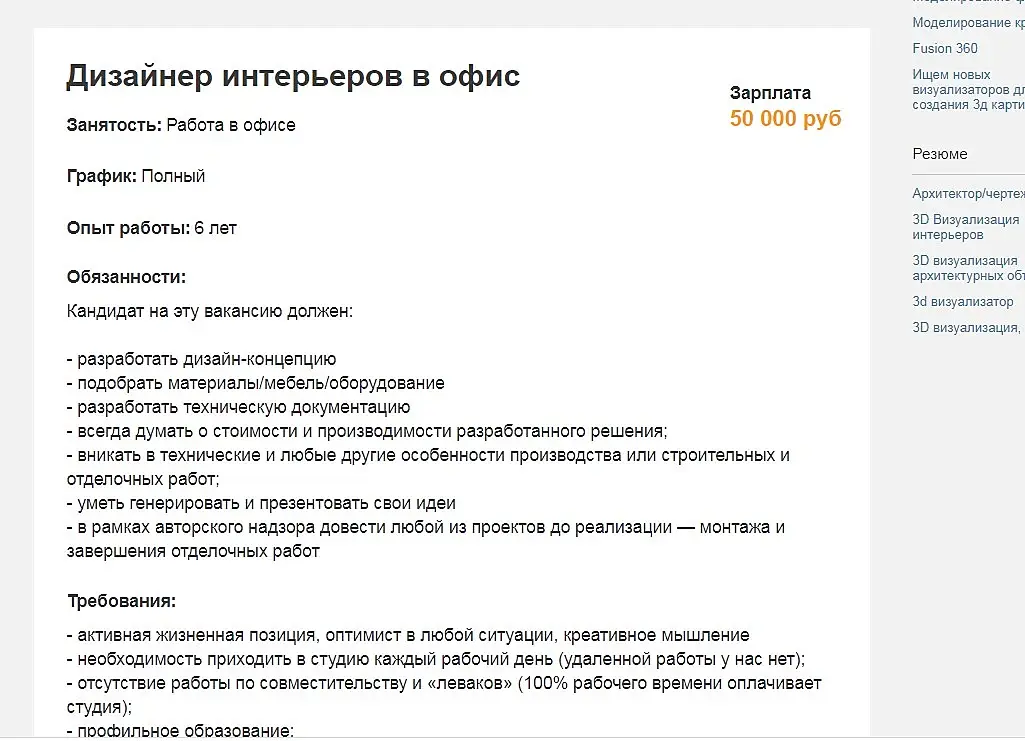
Task: Click the 'активная жизненная позиция' requirement line
Action: pyautogui.click(x=408, y=635)
